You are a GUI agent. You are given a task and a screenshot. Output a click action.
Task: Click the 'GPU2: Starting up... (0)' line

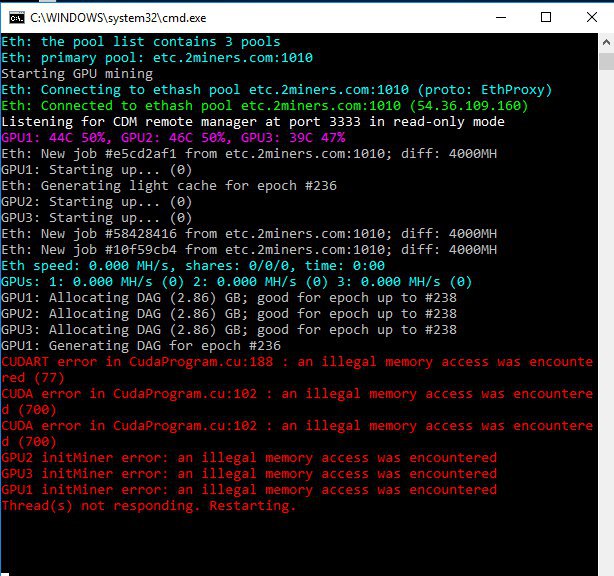(97, 202)
